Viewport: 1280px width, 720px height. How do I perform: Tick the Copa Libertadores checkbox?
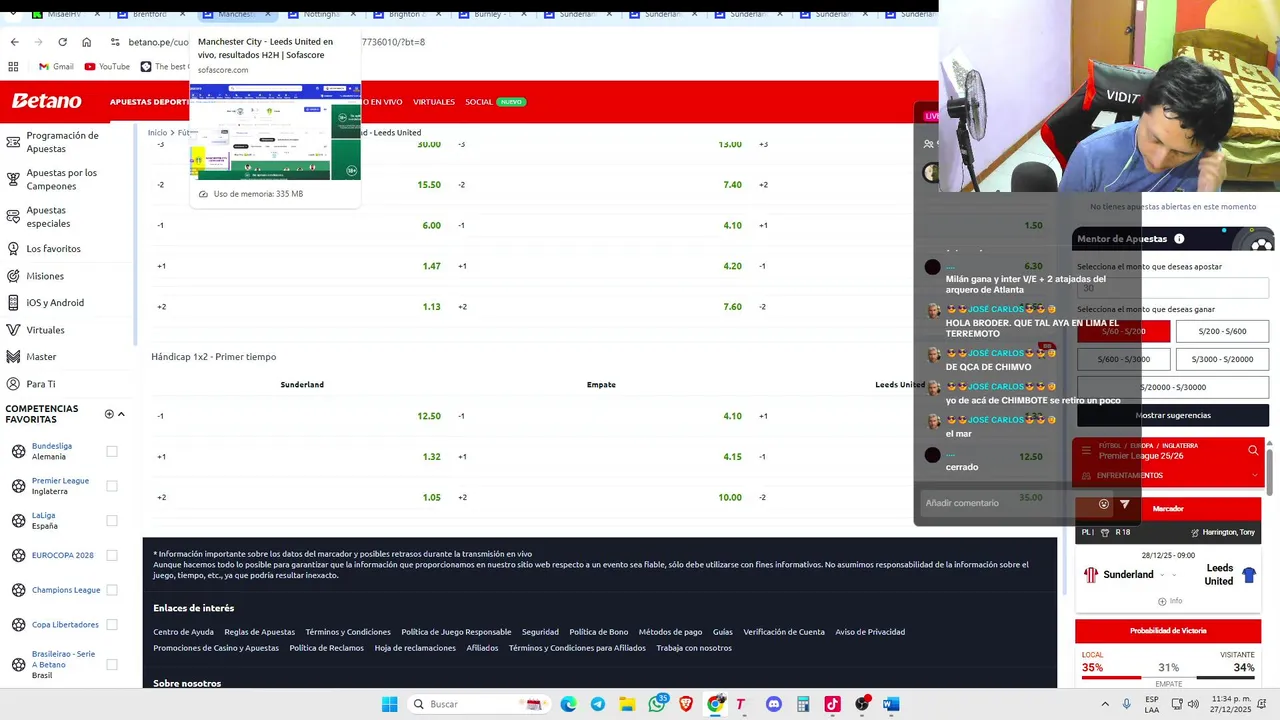(x=112, y=625)
